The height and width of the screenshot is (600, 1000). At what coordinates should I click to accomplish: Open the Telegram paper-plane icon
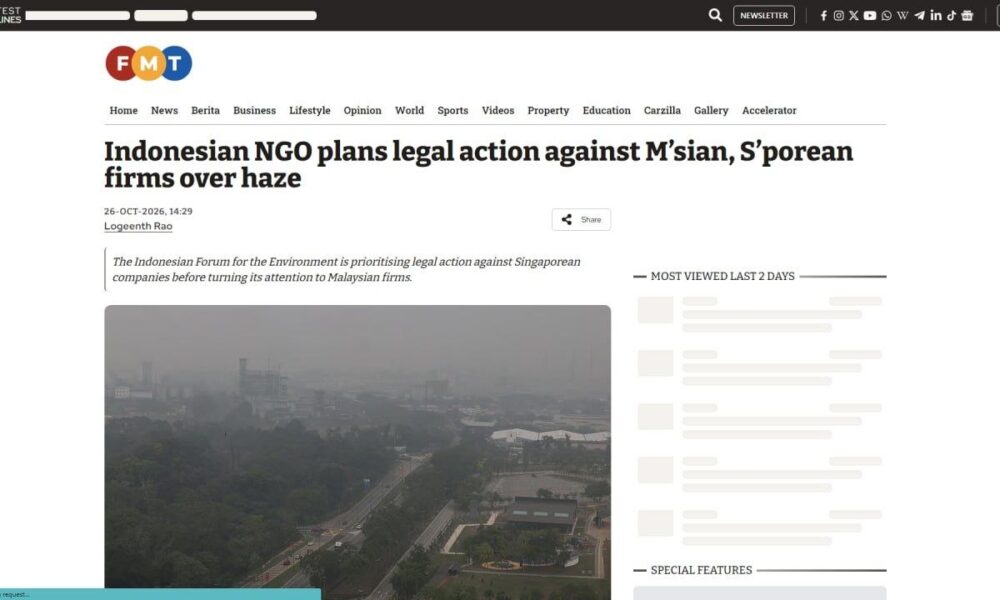(919, 15)
